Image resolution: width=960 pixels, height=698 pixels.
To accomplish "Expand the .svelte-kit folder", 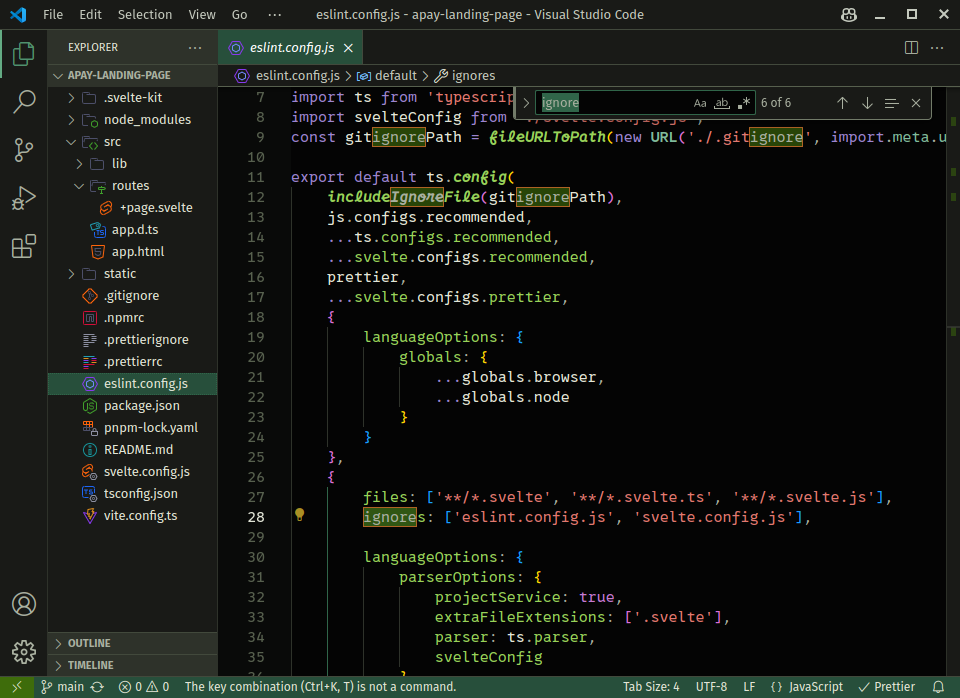I will coord(133,97).
